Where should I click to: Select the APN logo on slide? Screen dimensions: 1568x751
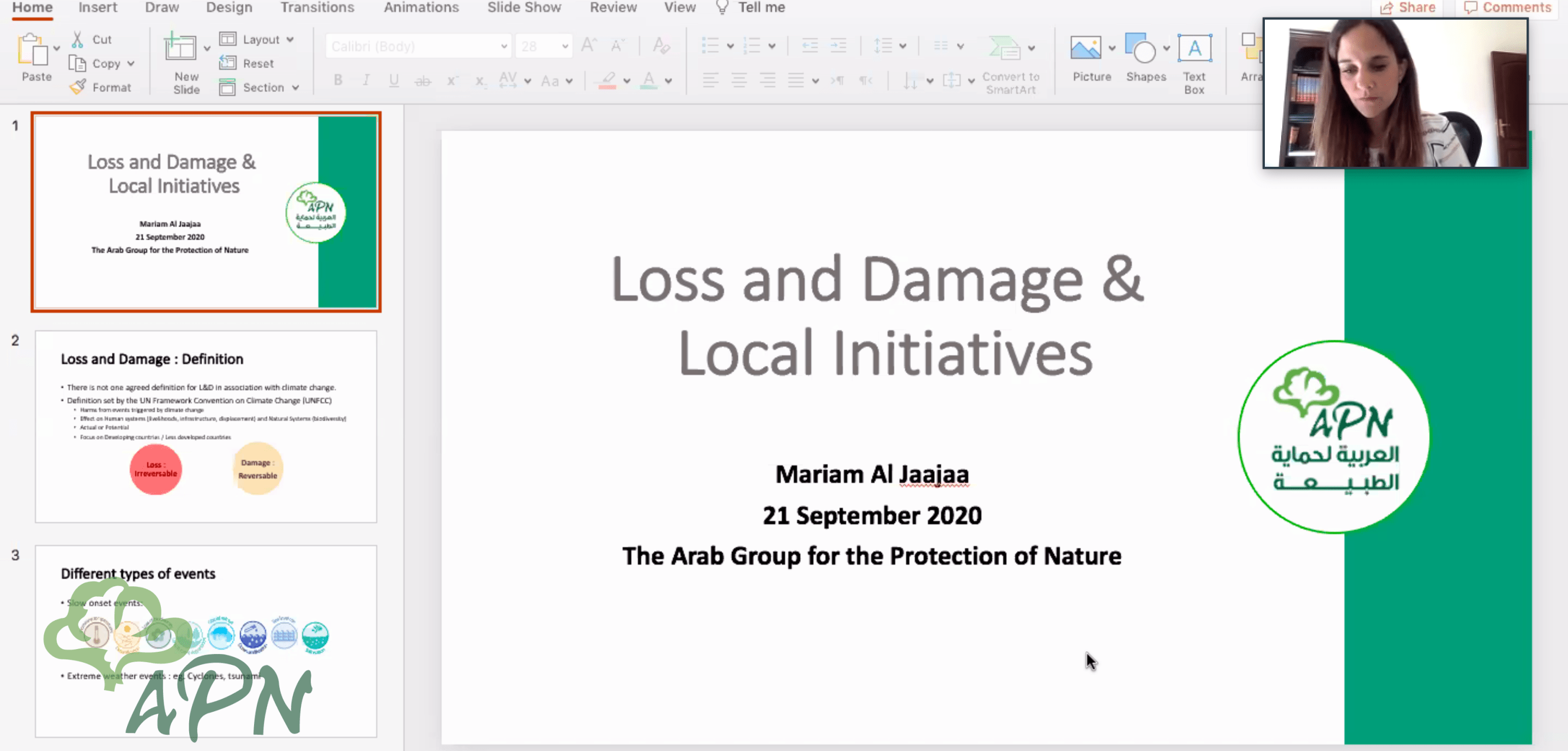[1334, 437]
